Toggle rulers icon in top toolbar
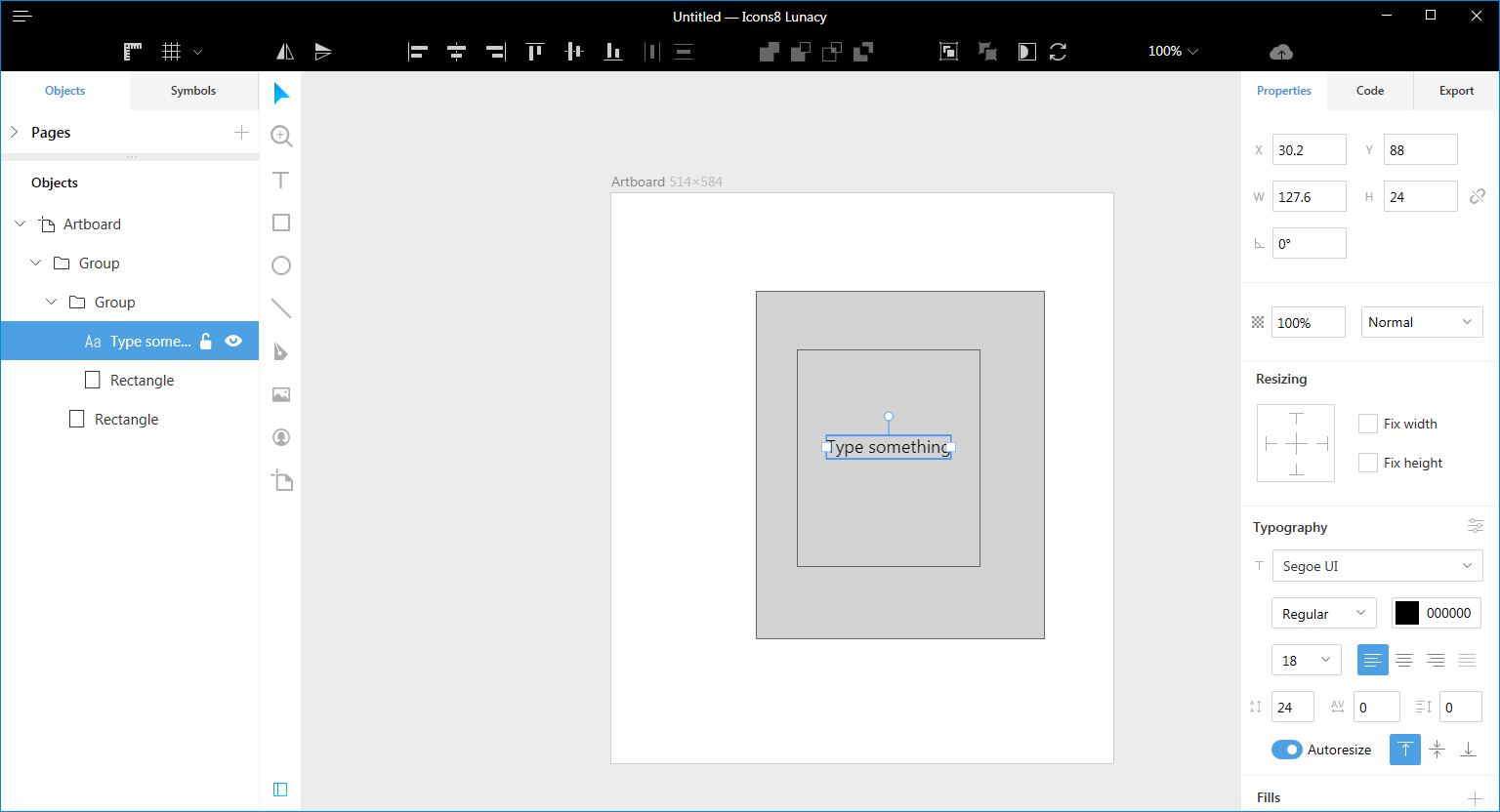The image size is (1500, 812). [133, 52]
